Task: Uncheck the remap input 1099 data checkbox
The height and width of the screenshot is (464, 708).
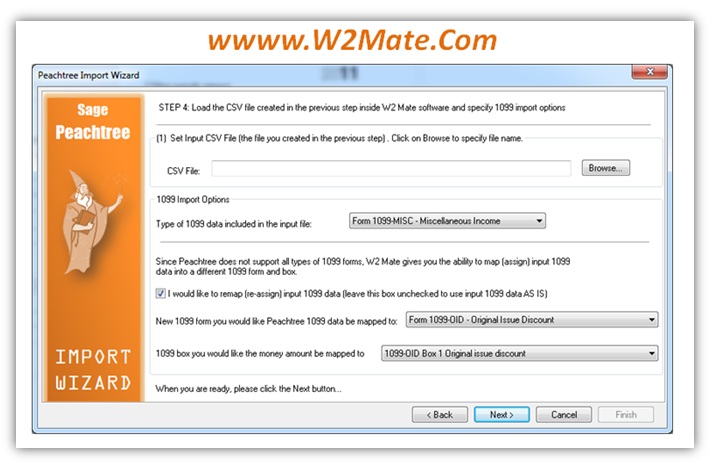Action: tap(160, 293)
